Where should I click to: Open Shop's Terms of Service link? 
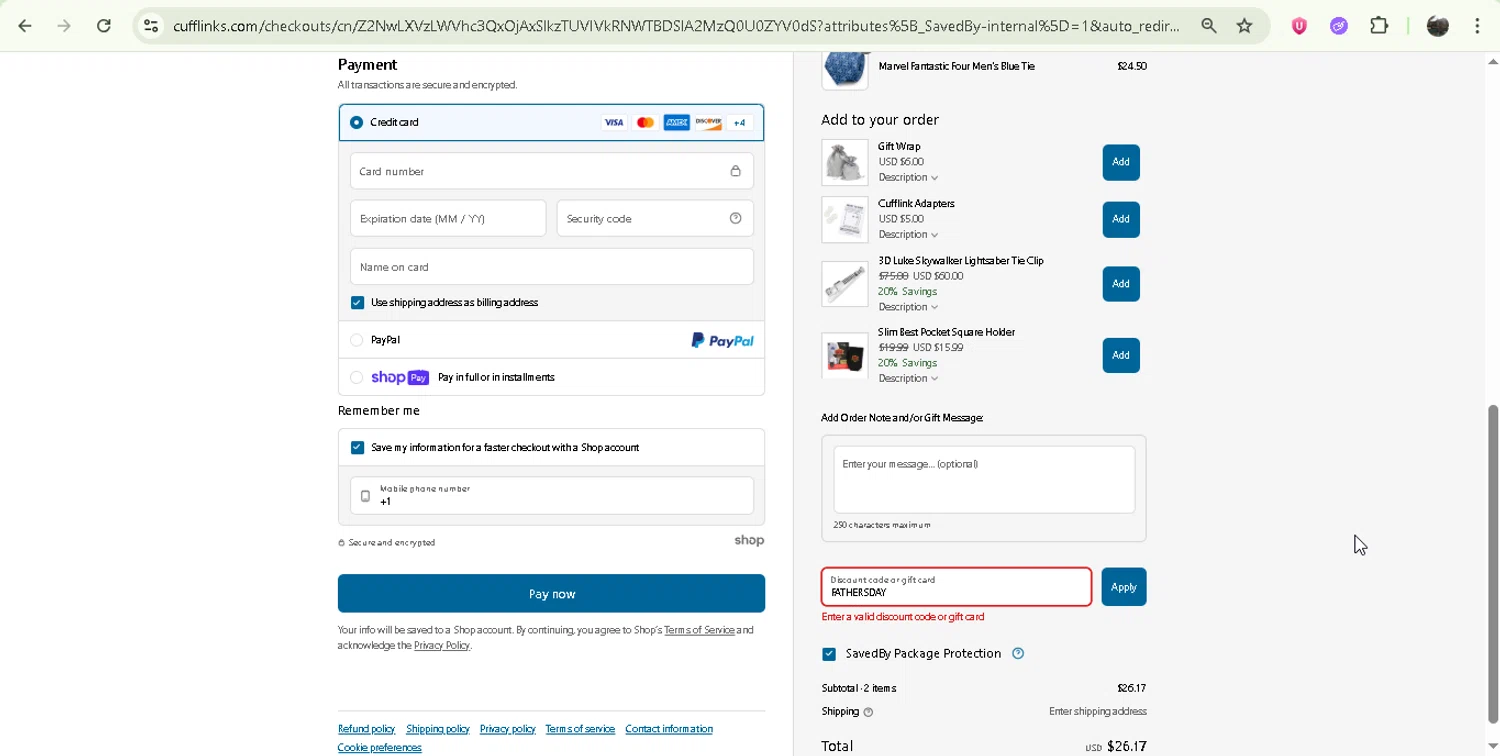[699, 630]
